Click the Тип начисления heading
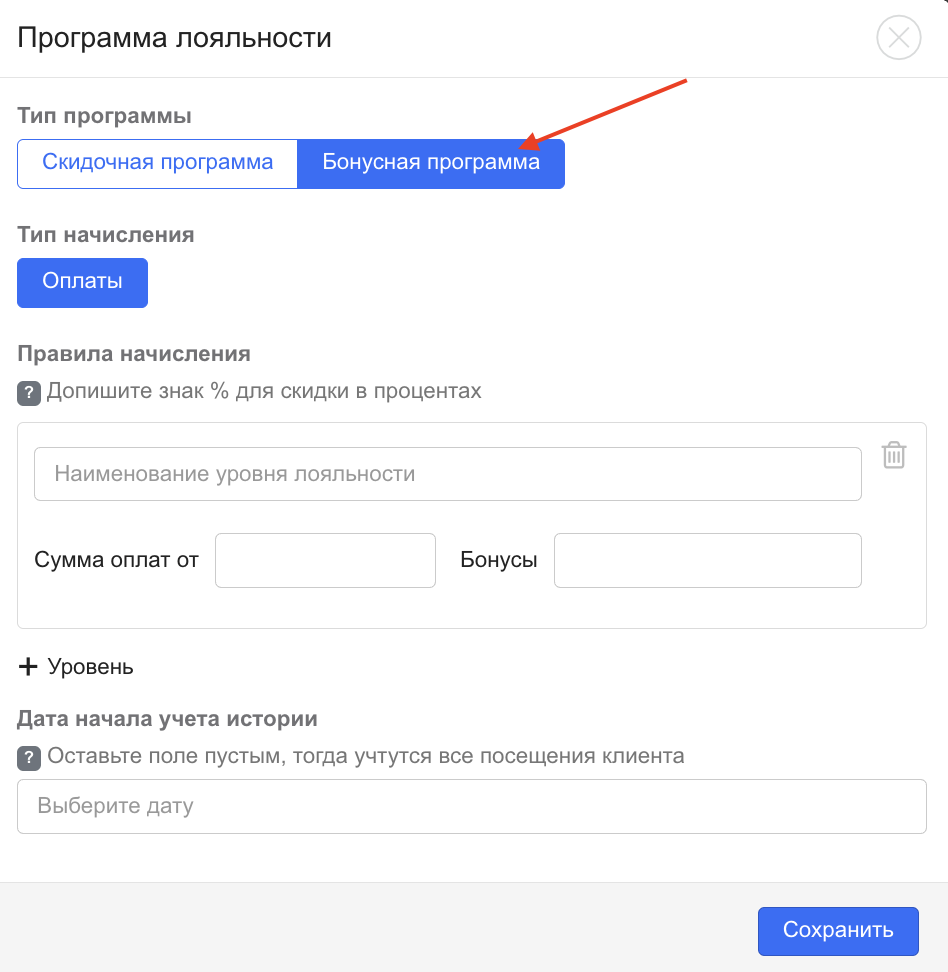The height and width of the screenshot is (972, 948). tap(105, 235)
